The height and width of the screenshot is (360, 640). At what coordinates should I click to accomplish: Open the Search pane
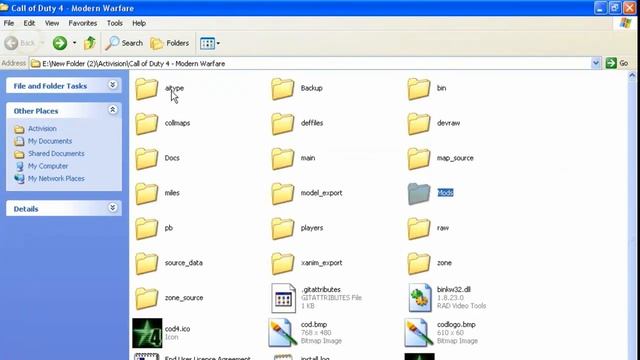coord(124,43)
